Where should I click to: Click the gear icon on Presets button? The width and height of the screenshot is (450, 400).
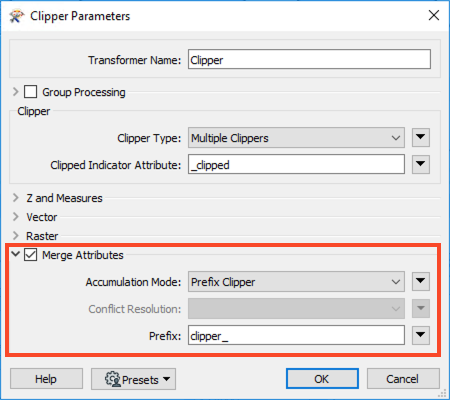click(x=113, y=379)
